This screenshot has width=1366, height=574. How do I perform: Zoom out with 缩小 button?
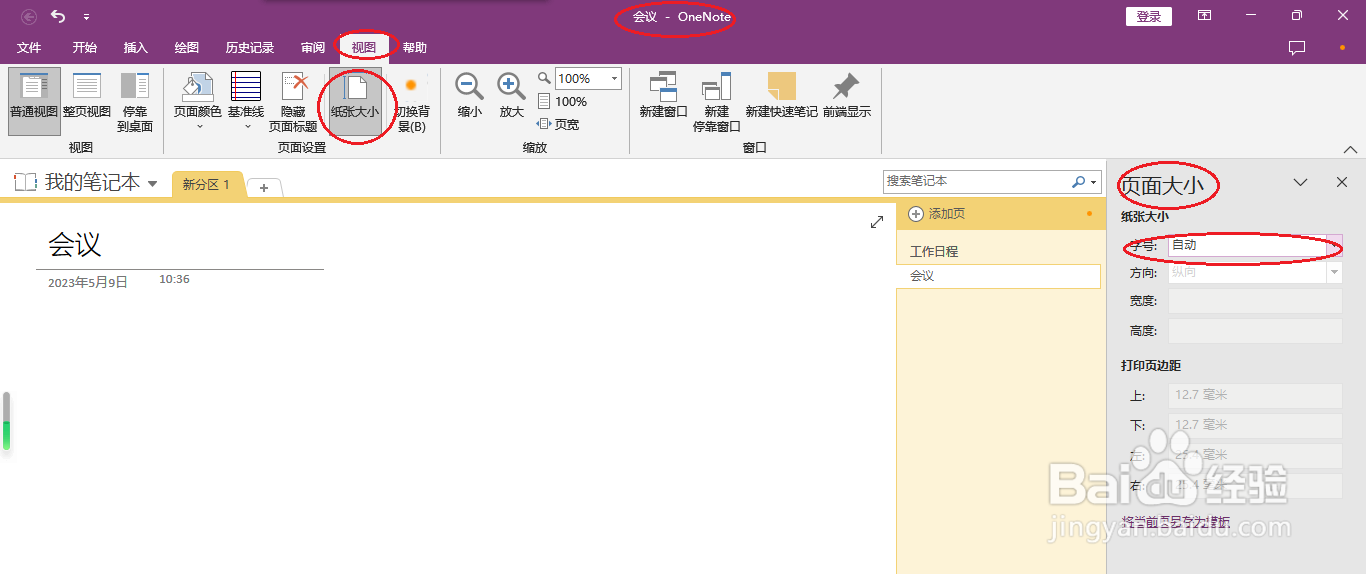(x=470, y=96)
